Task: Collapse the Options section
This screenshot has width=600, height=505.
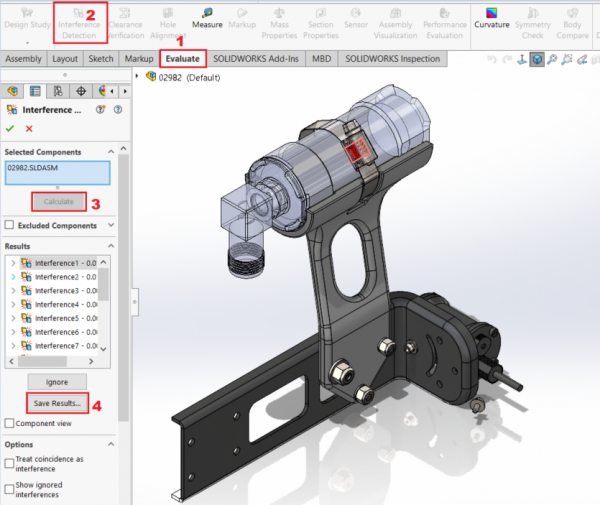Action: click(x=111, y=444)
